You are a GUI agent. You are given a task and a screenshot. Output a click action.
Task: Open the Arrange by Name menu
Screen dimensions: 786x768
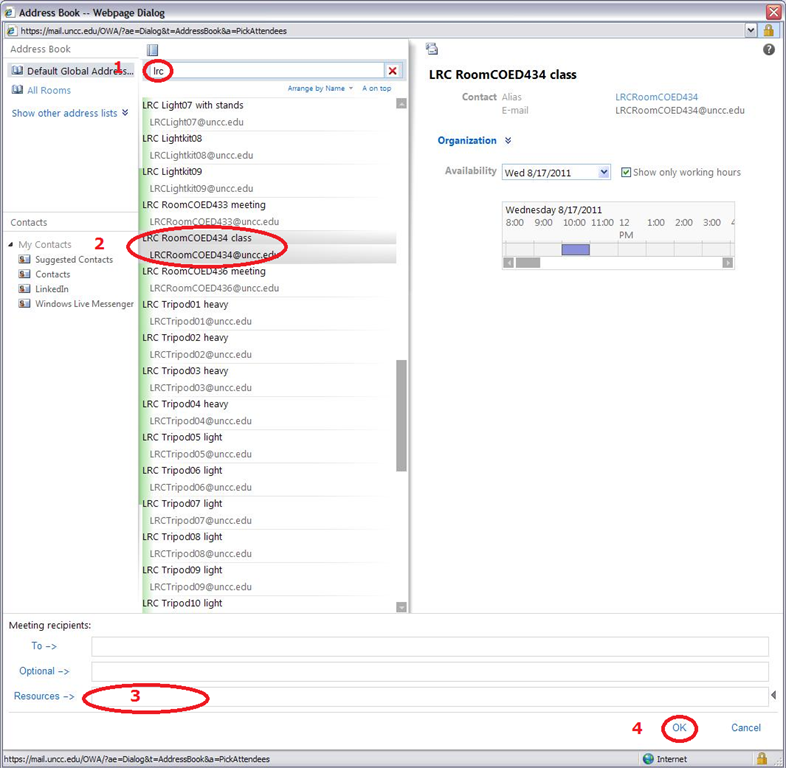[319, 89]
